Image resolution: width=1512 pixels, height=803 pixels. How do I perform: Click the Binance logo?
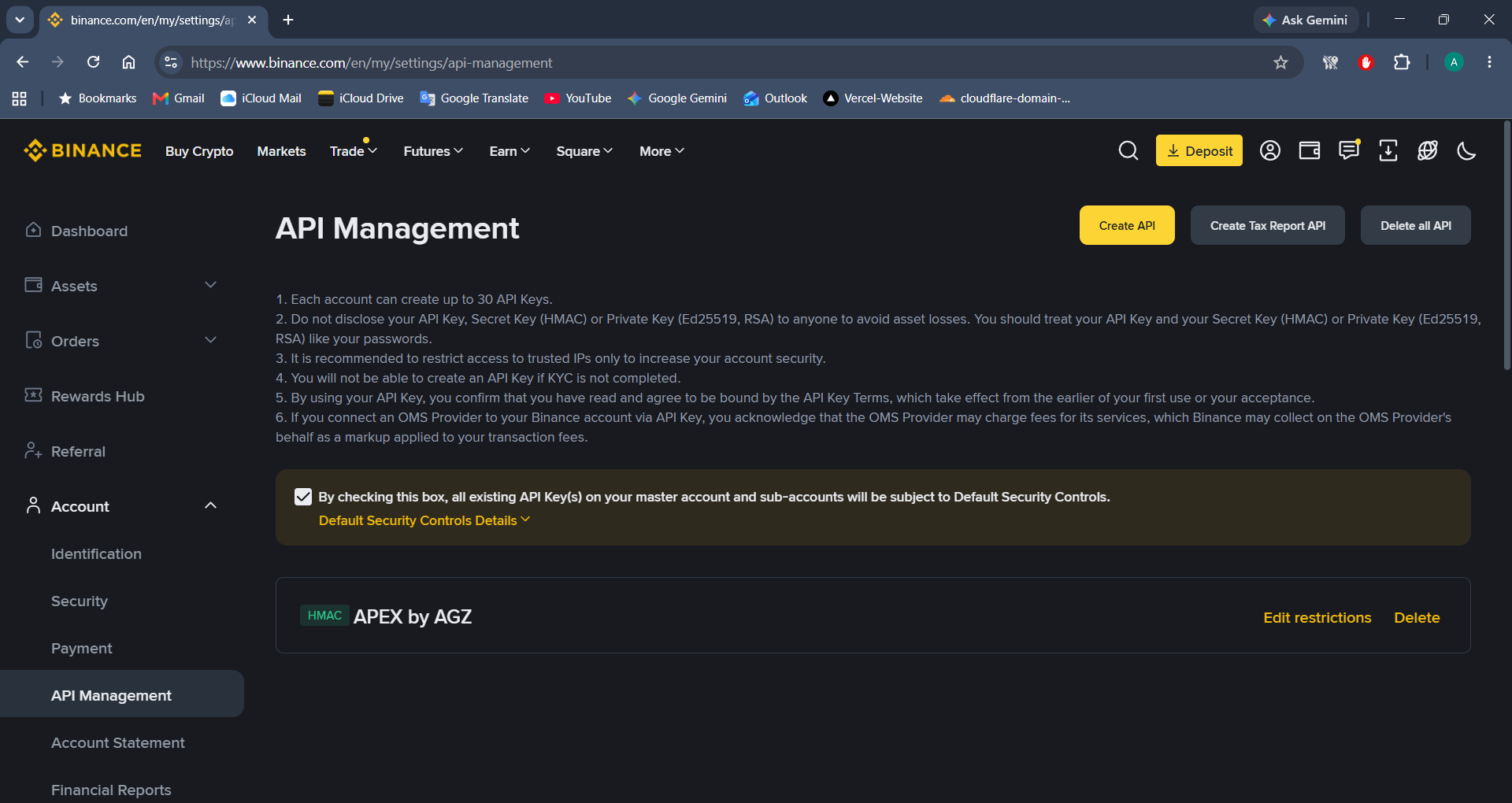(83, 150)
